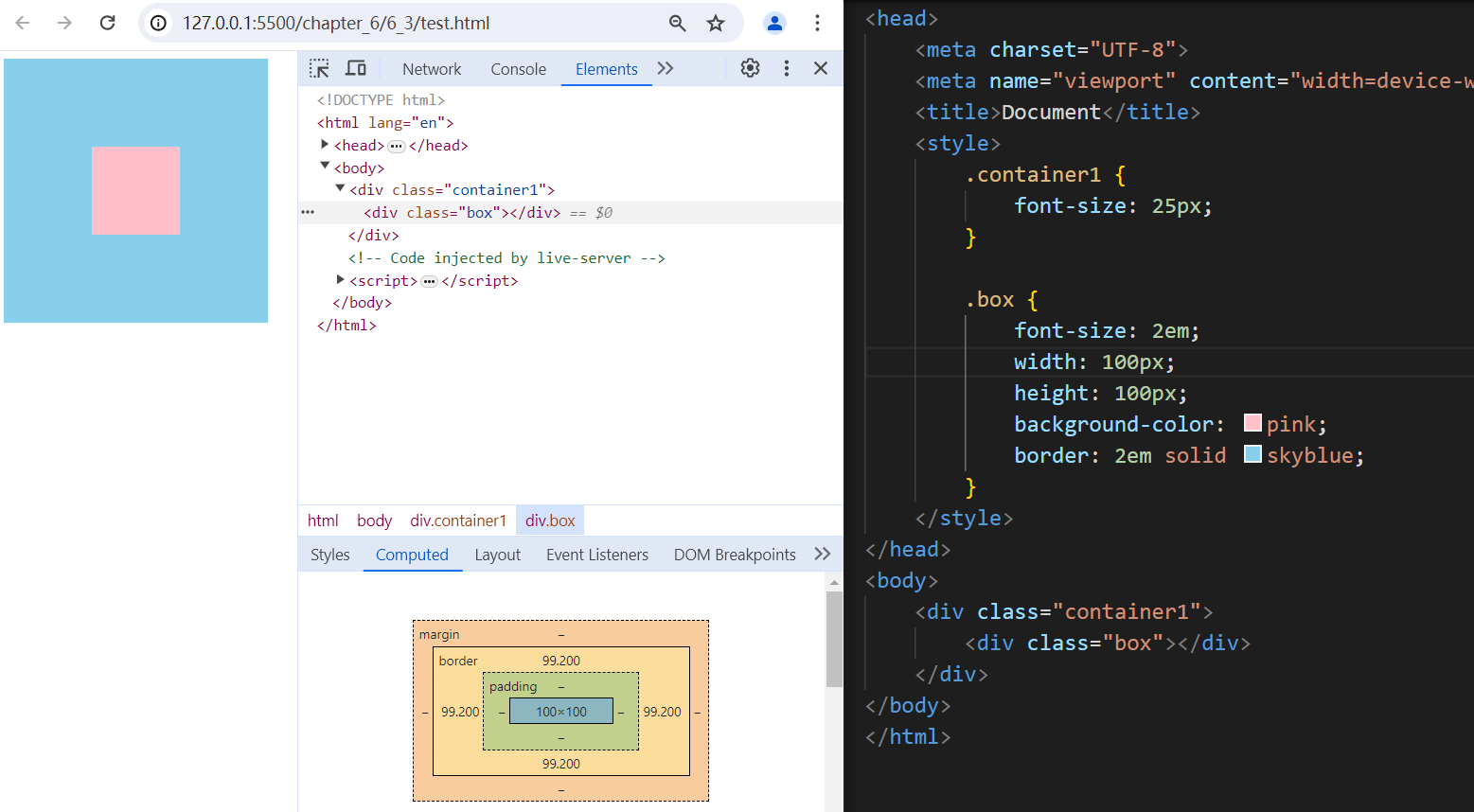Click the top border value 99.200
This screenshot has width=1474, height=812.
tap(561, 661)
